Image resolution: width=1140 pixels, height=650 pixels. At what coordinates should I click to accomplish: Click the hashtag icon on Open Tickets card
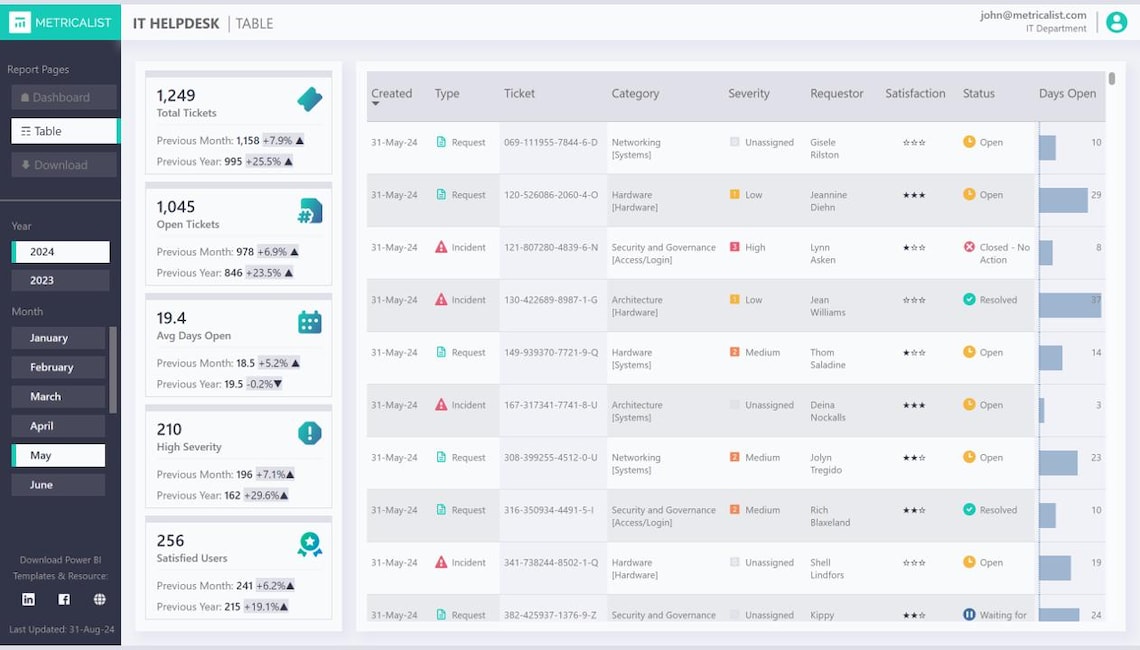(309, 211)
